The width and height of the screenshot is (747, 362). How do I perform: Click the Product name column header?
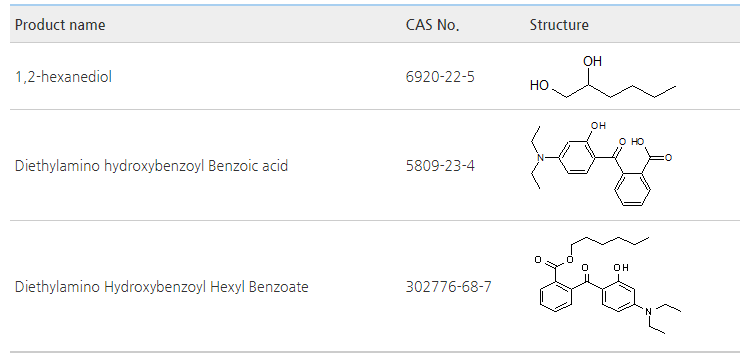(x=60, y=24)
